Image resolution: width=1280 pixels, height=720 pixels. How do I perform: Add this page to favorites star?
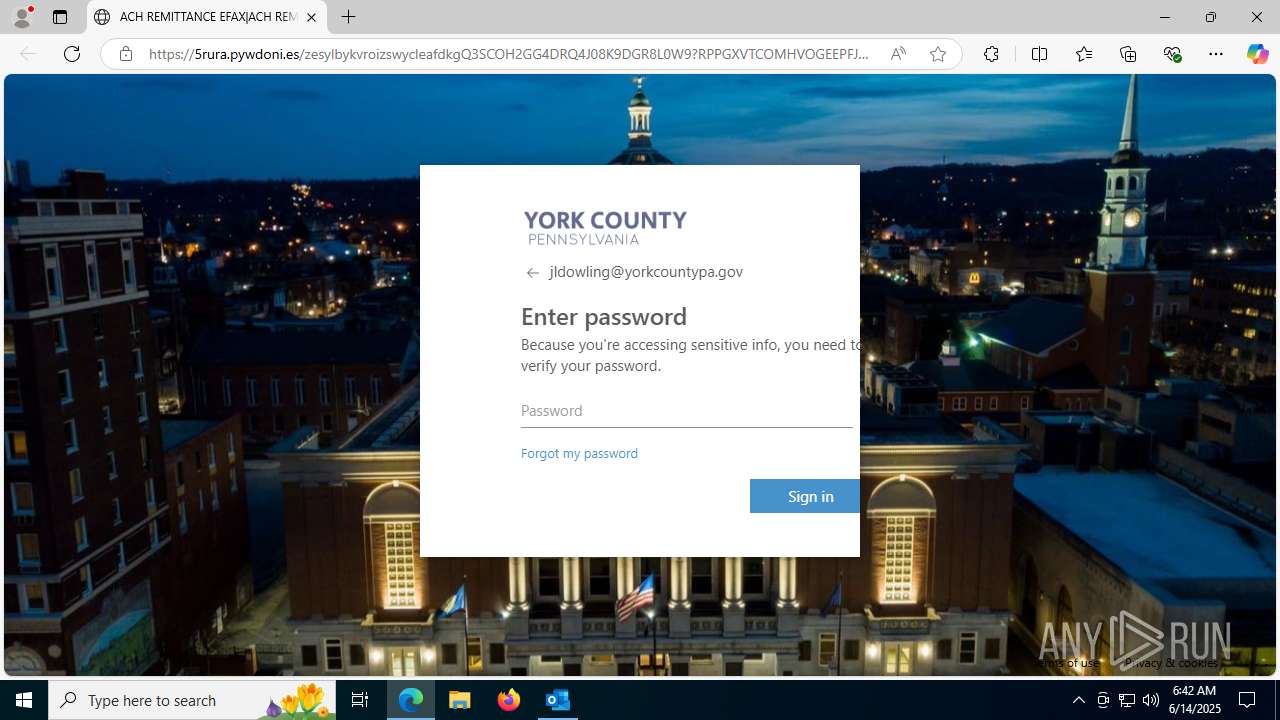tap(938, 54)
